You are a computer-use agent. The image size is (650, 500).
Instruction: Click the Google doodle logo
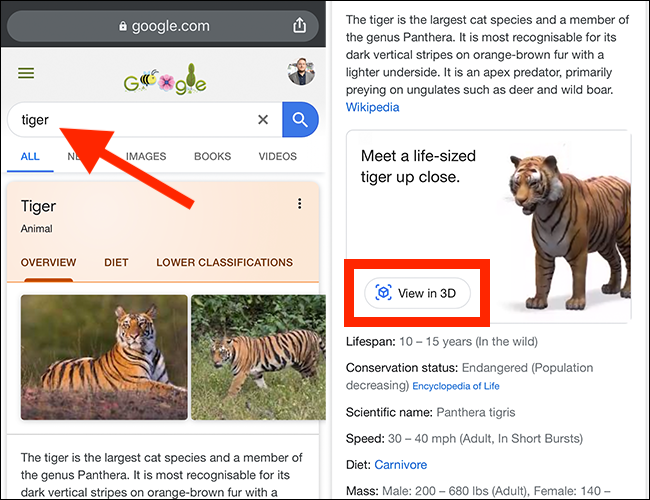[165, 77]
